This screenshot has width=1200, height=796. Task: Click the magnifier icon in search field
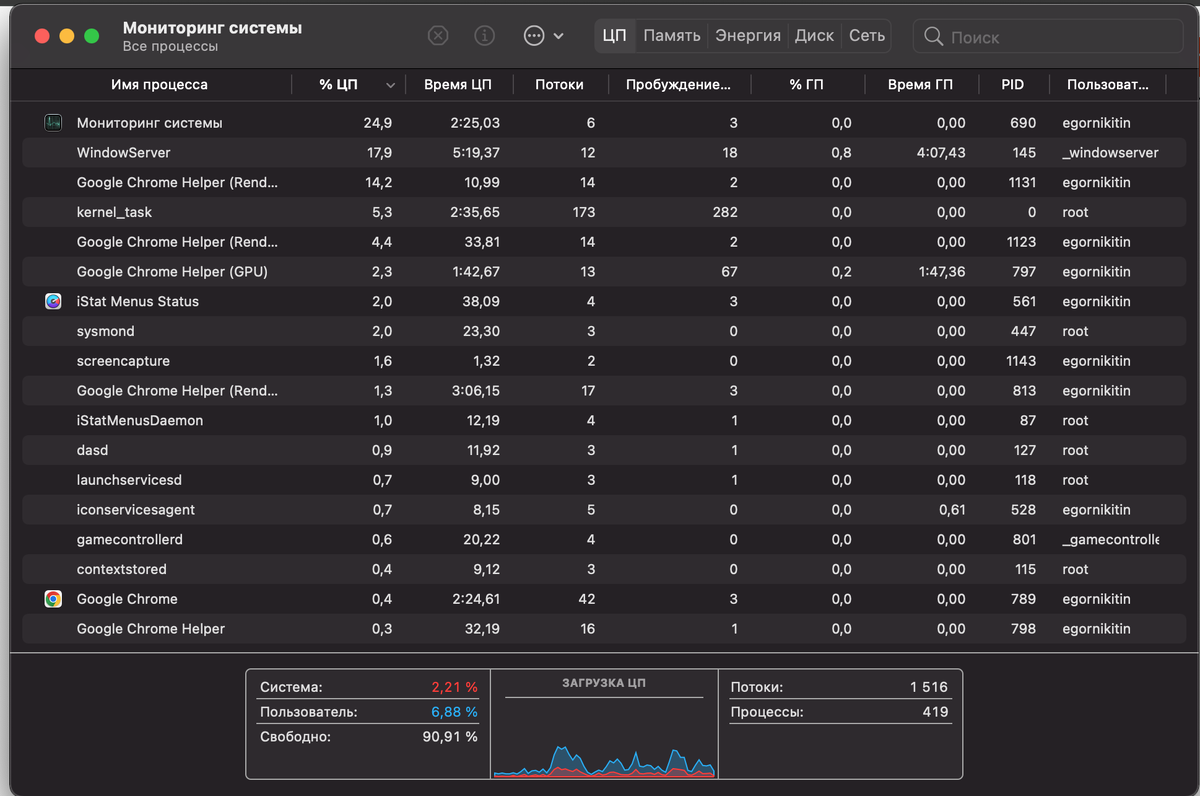pos(934,37)
